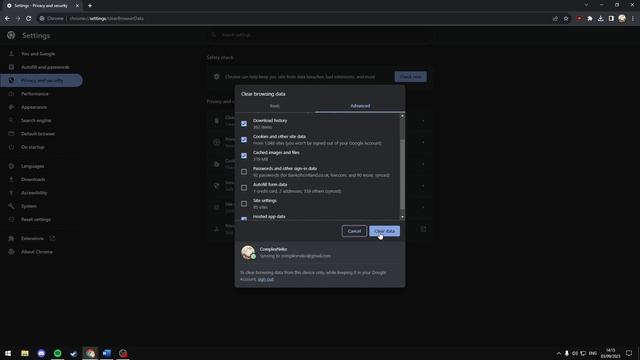The width and height of the screenshot is (640, 360).
Task: Check Passwords and other sign-in data
Action: 244,172
